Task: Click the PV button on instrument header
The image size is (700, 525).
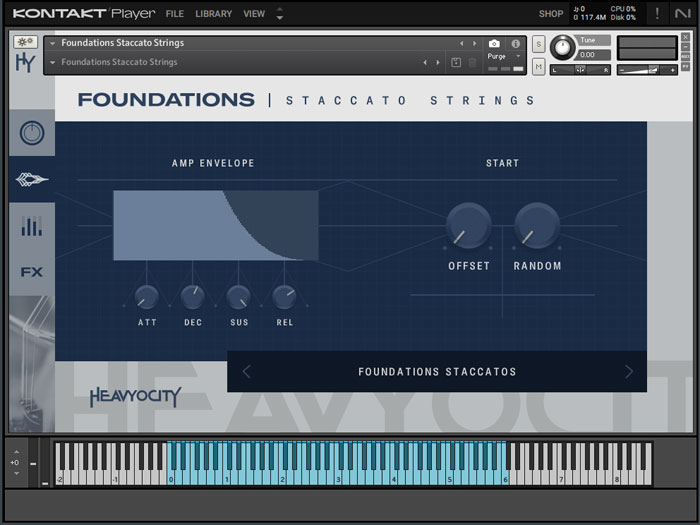Action: pos(685,67)
